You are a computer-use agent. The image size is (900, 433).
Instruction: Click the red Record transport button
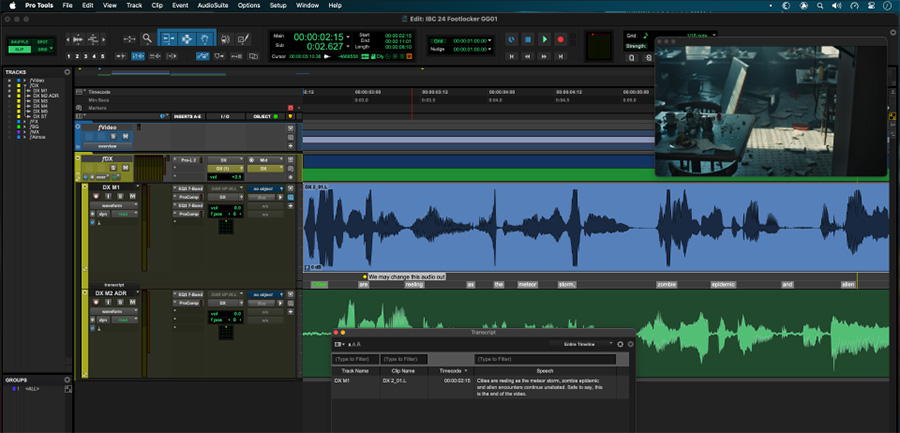[561, 39]
